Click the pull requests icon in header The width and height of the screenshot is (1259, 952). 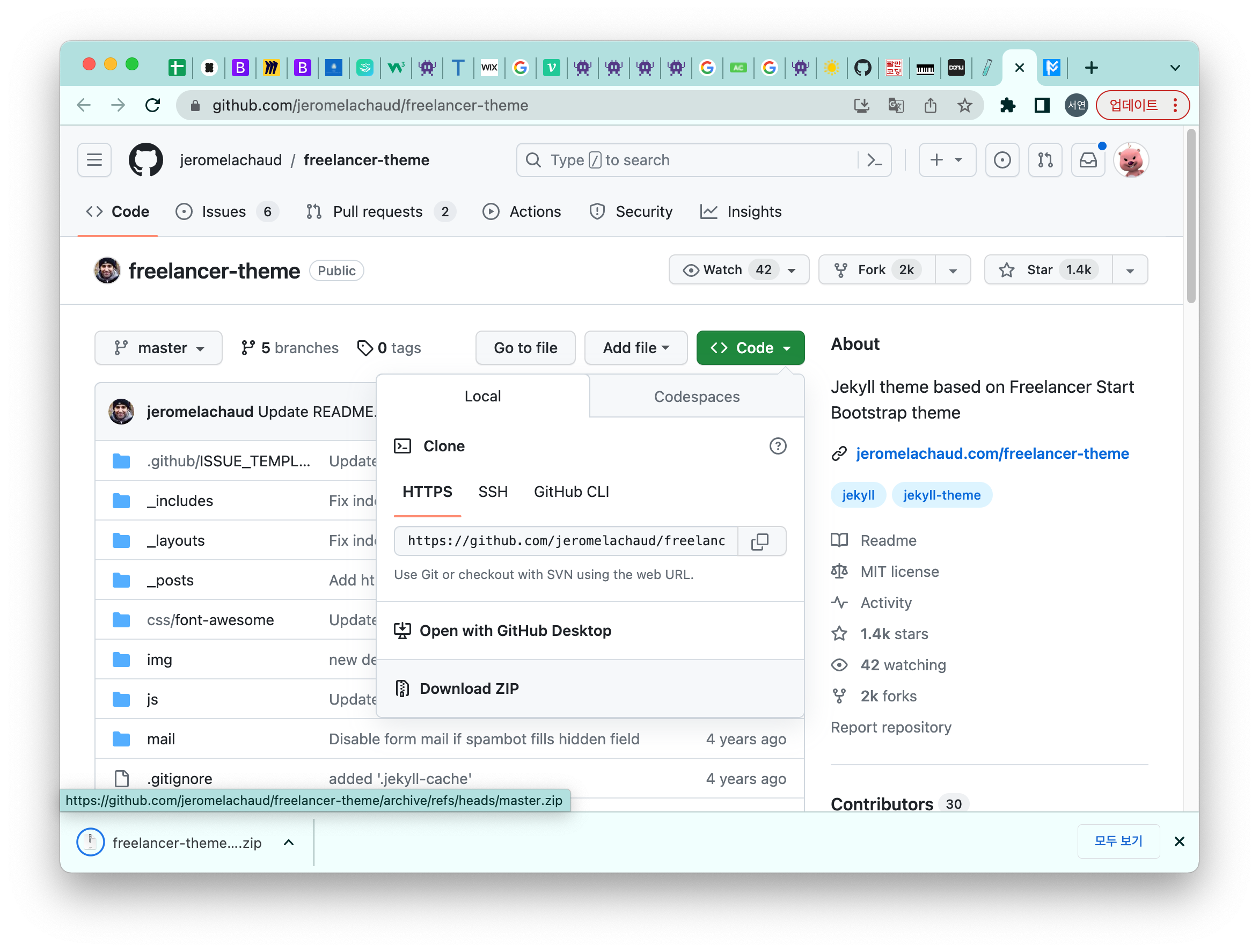coord(1045,160)
